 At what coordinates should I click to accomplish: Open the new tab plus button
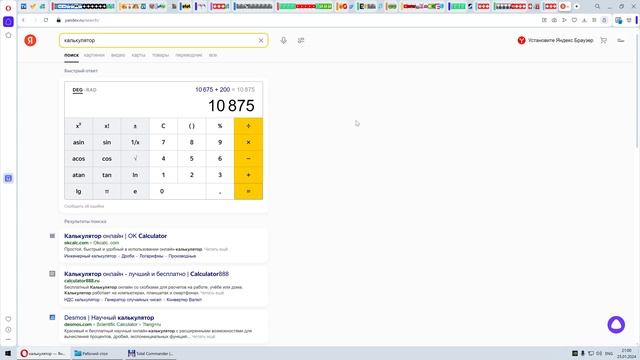click(x=576, y=7)
